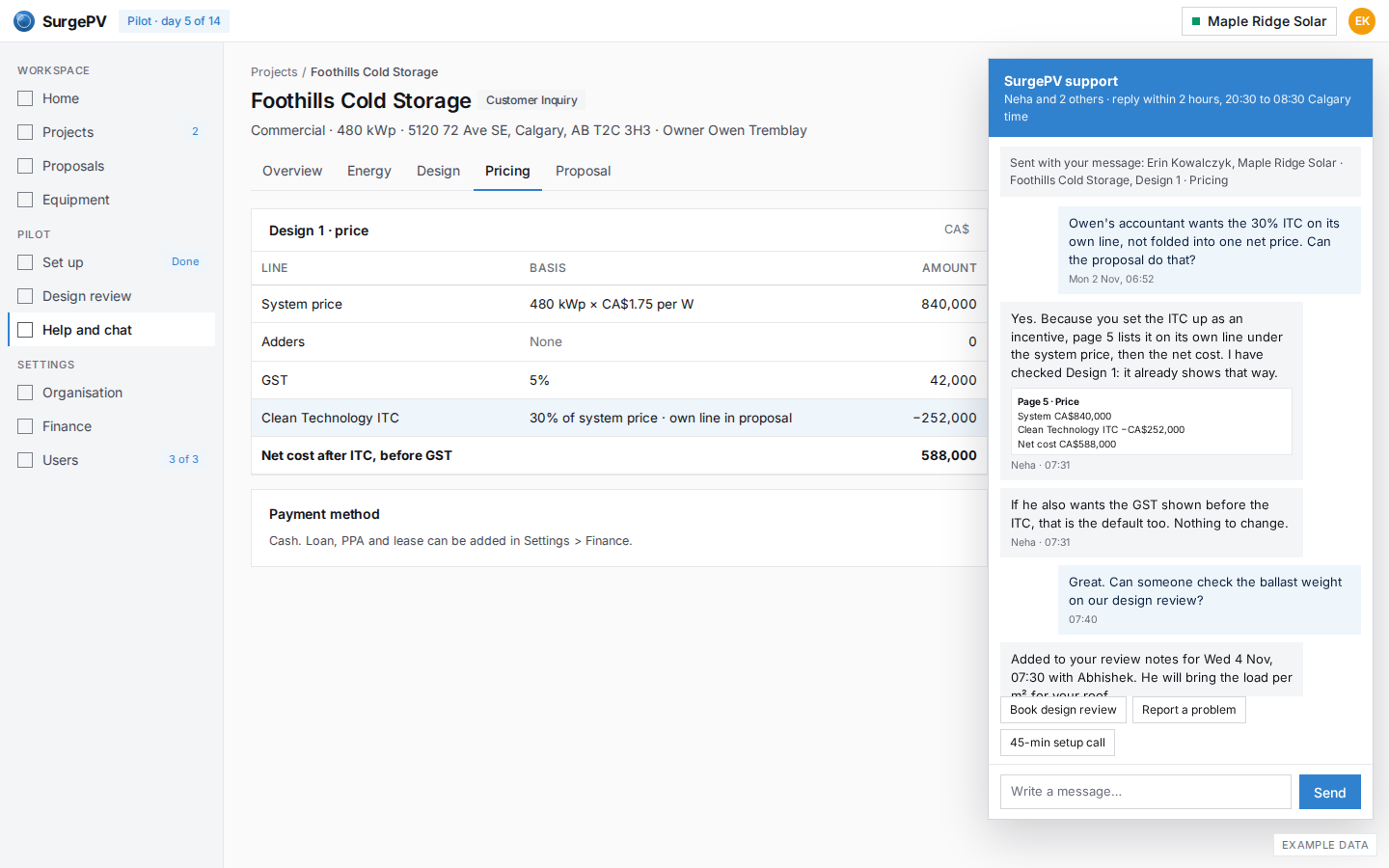Screen dimensions: 1389x868
Task: Open Projects via its sidebar icon
Action: 25,132
